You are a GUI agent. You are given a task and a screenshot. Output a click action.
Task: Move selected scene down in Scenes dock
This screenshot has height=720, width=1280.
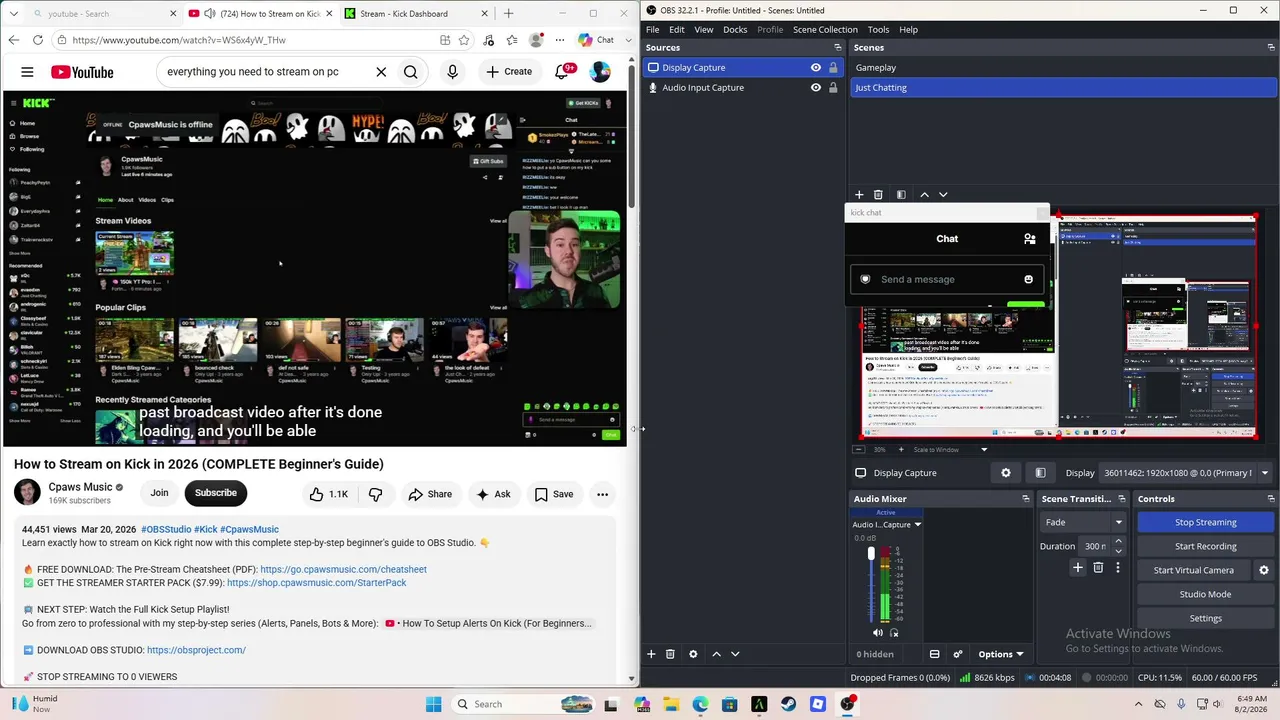pyautogui.click(x=943, y=195)
